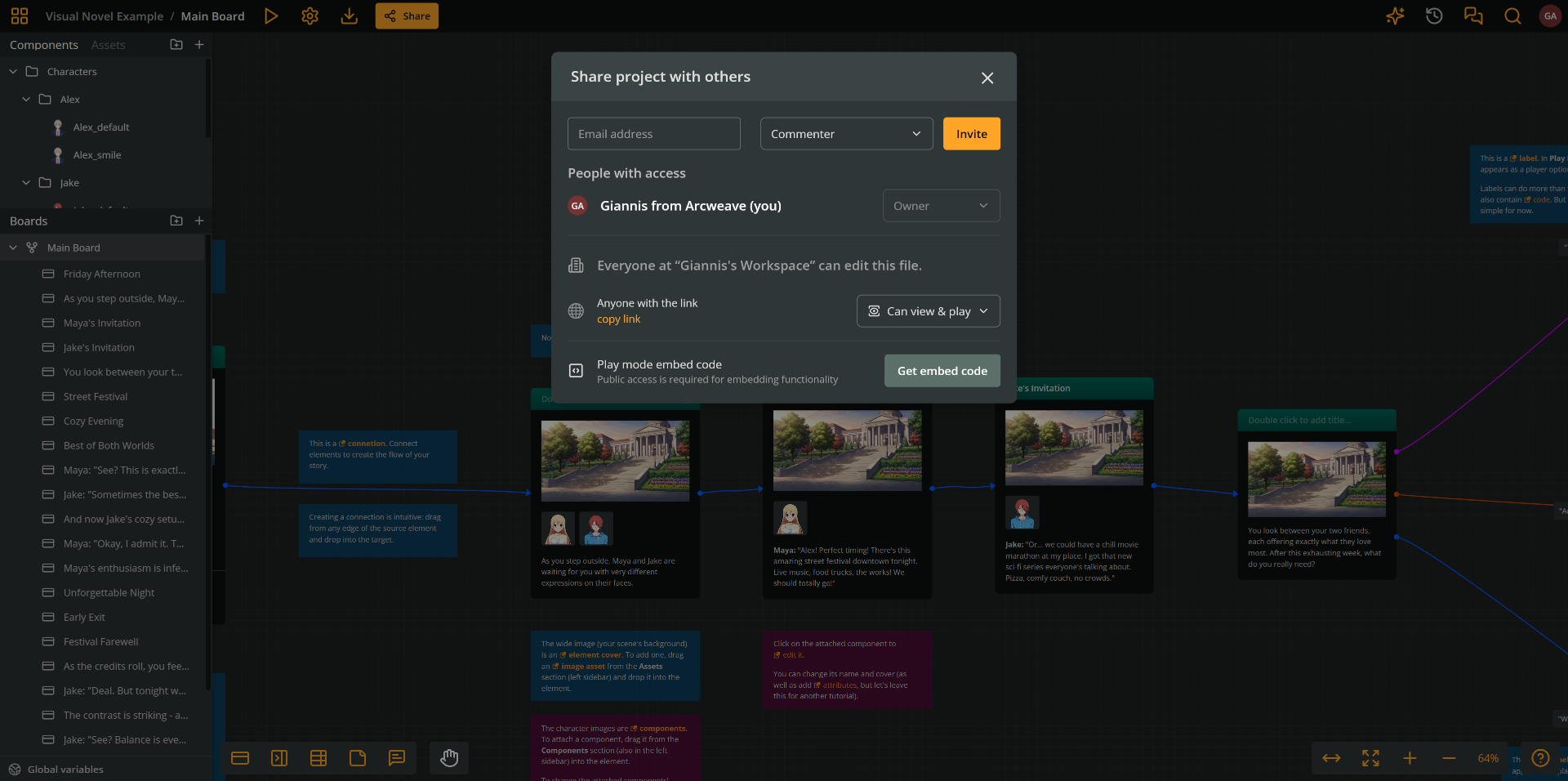Collapse the Alex character folder

pos(25,99)
